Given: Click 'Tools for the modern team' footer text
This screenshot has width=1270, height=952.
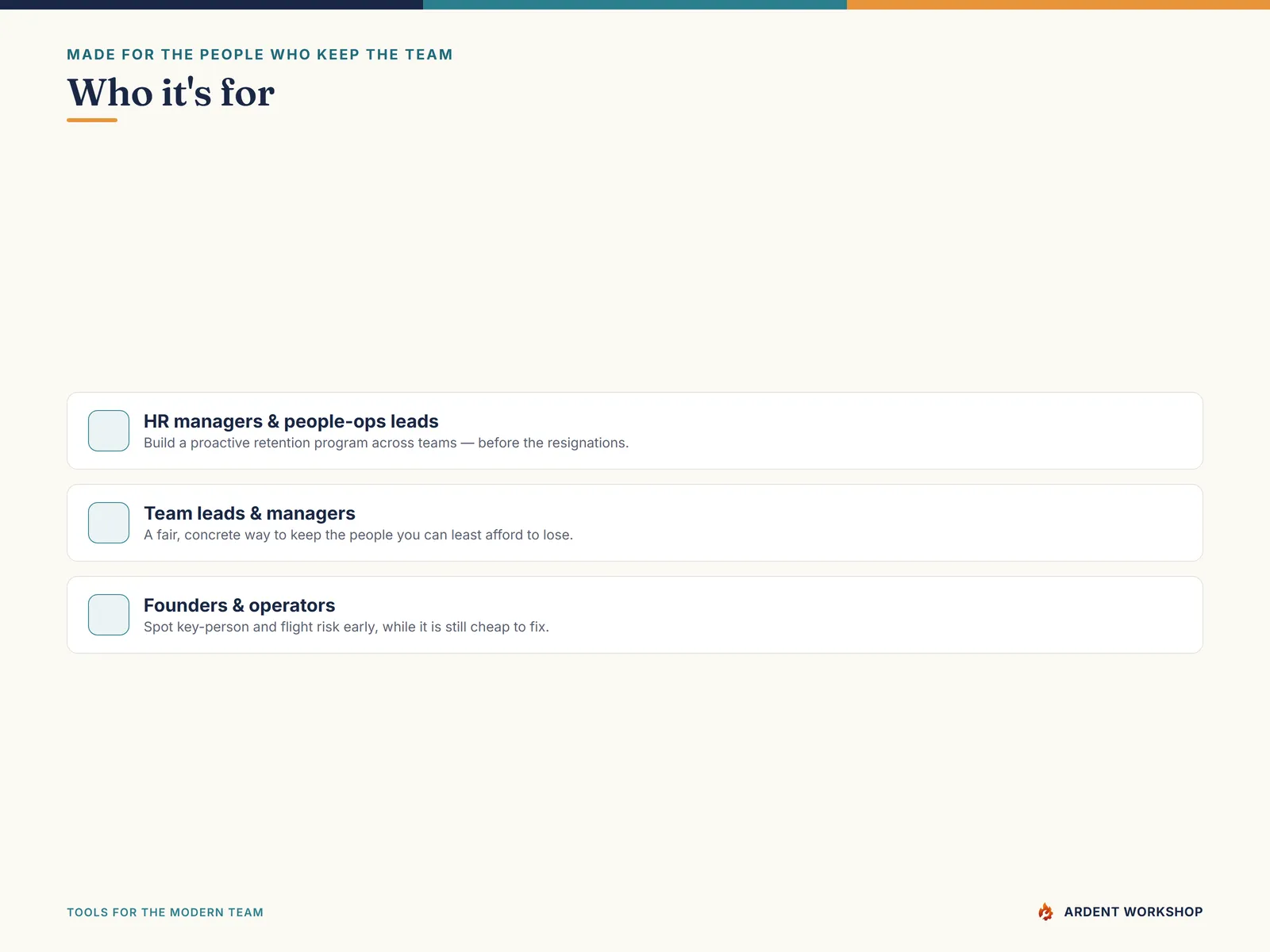Looking at the screenshot, I should [x=165, y=912].
